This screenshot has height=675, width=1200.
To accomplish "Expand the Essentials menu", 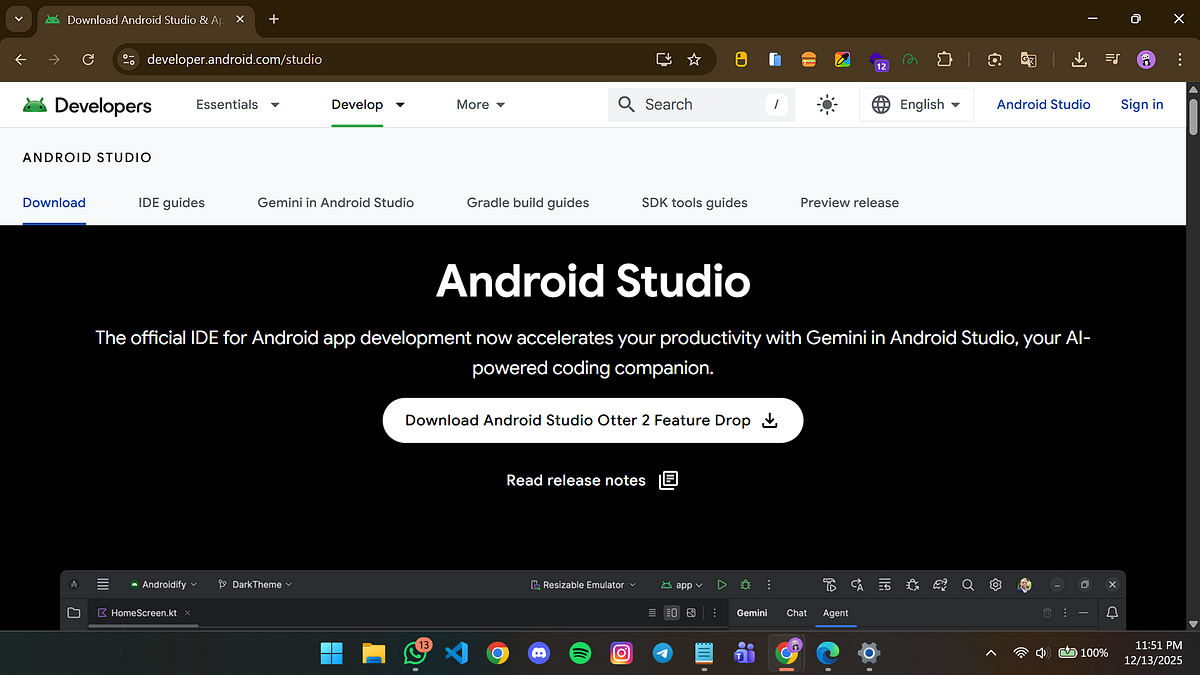I will [x=238, y=104].
